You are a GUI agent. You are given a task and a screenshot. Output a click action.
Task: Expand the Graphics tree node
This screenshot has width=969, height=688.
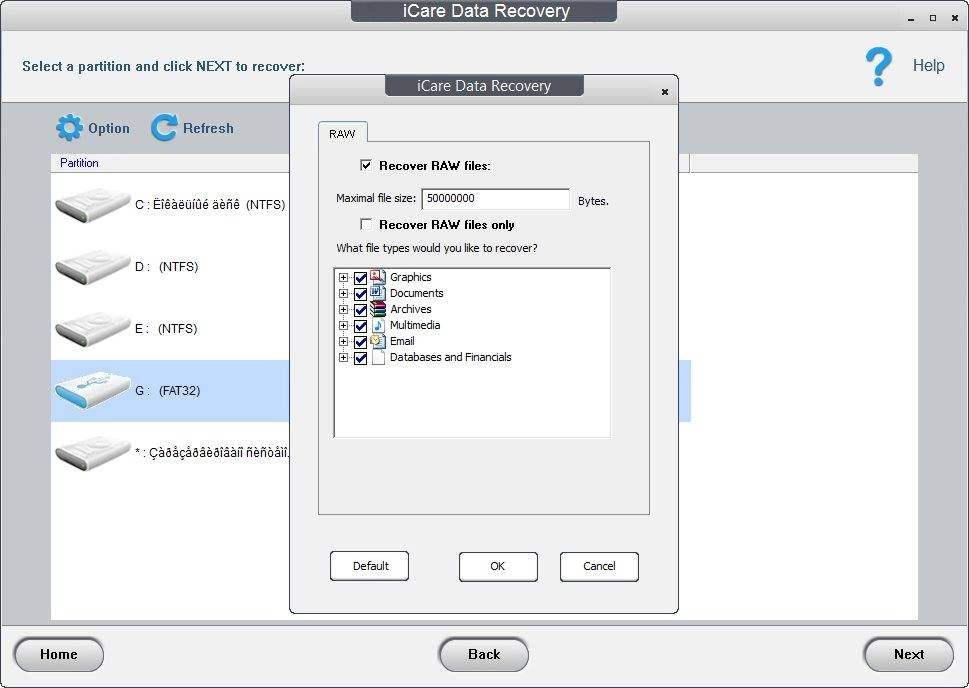(x=344, y=278)
